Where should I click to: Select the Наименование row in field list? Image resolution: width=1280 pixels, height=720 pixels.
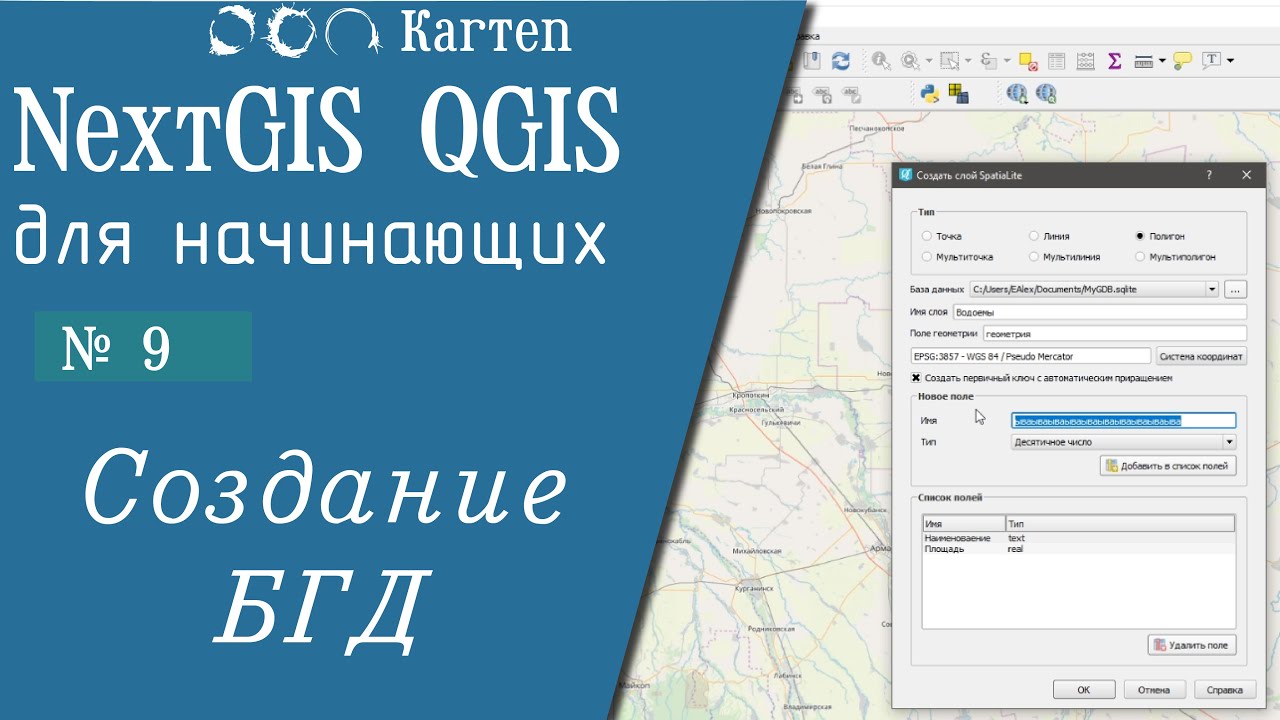1078,538
